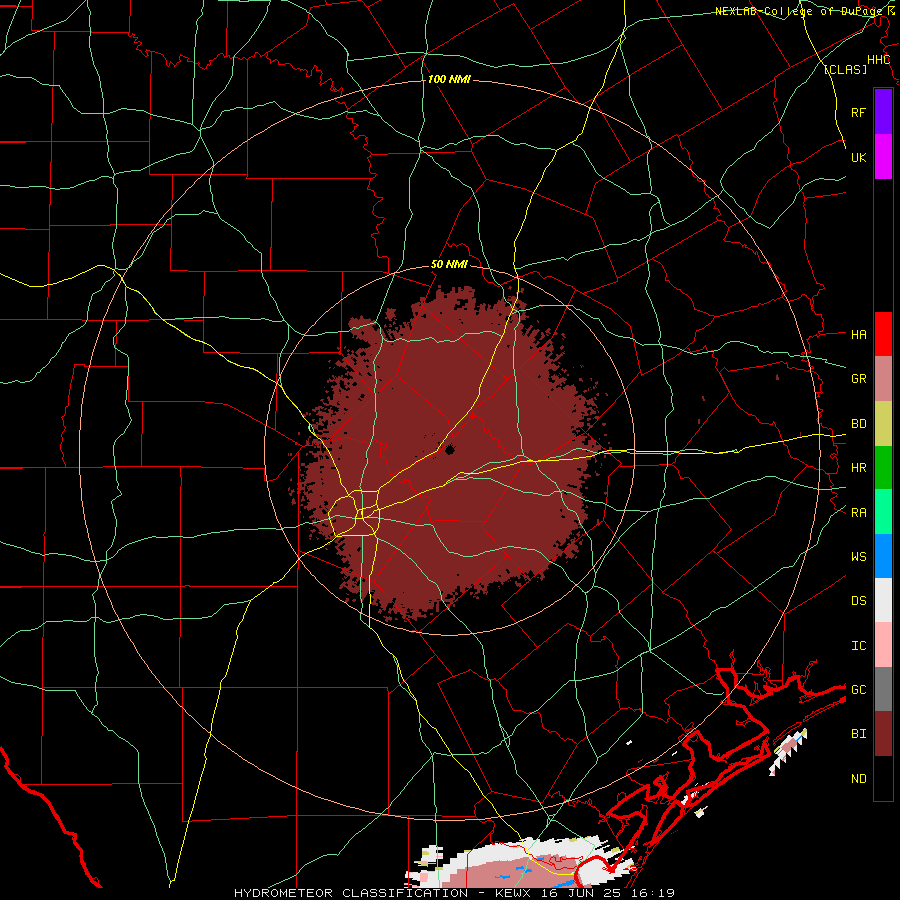This screenshot has height=900, width=900.
Task: Click the 100 NMI range ring label
Action: click(x=449, y=79)
